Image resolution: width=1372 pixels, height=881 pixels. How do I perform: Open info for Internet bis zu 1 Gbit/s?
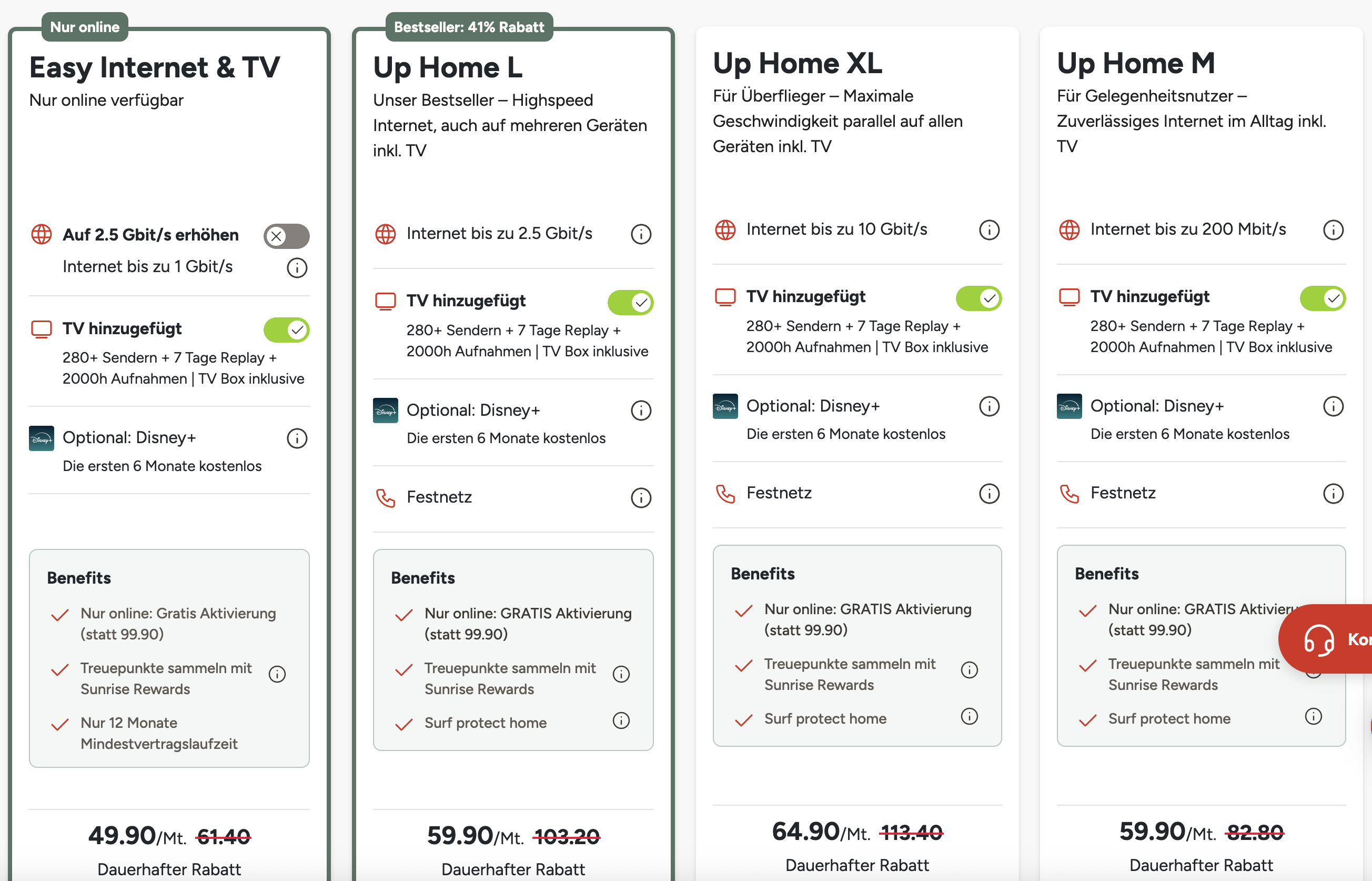click(x=297, y=267)
